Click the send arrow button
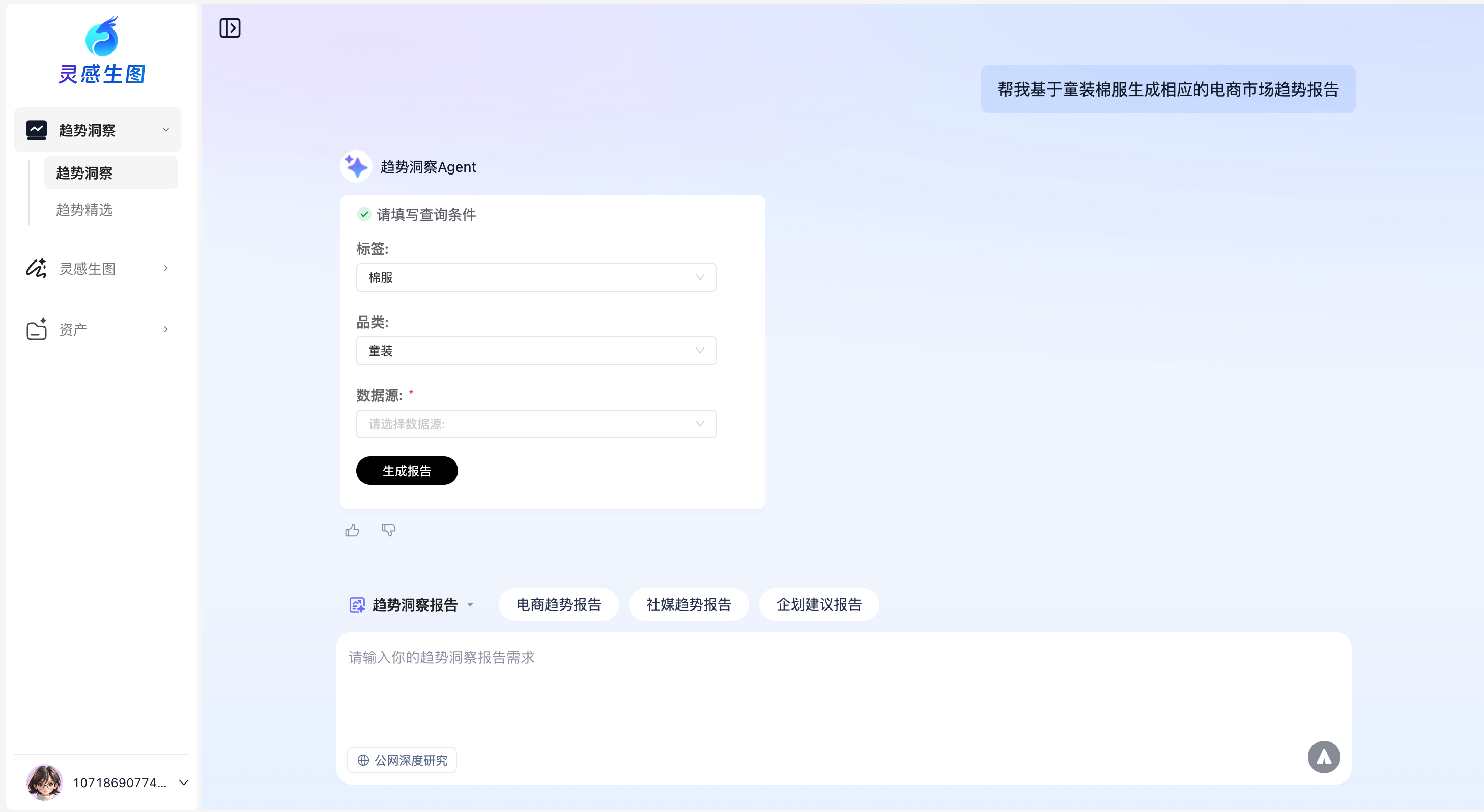Screen dimensions: 1484x812 pos(1323,757)
